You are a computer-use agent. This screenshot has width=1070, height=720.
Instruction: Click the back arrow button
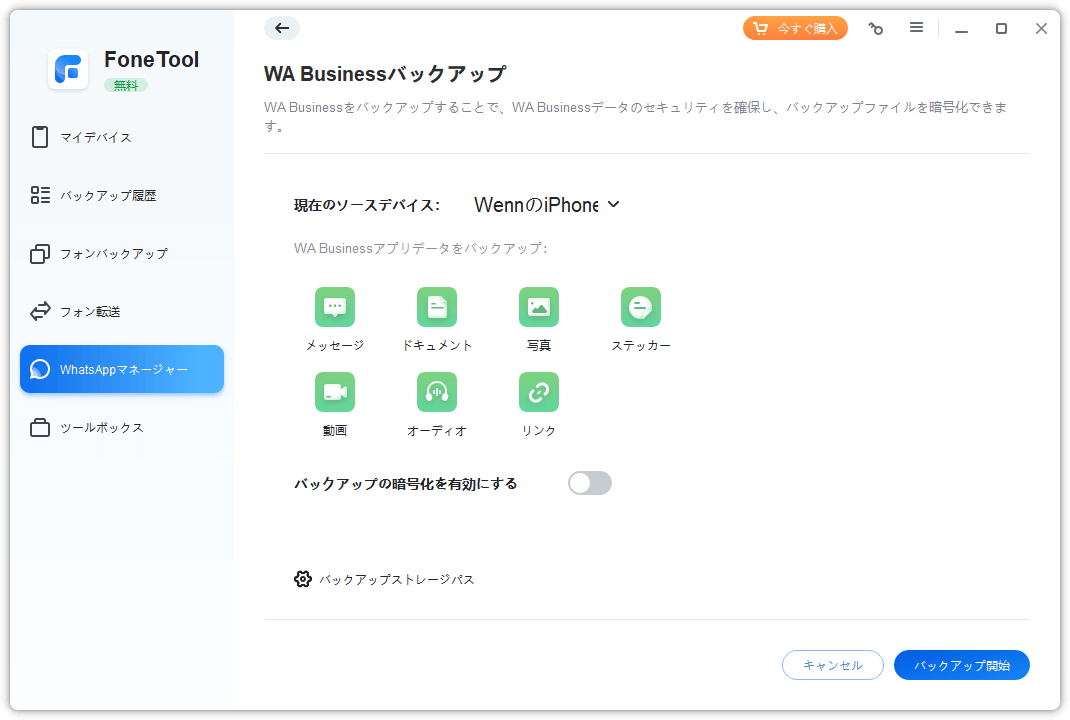[282, 28]
